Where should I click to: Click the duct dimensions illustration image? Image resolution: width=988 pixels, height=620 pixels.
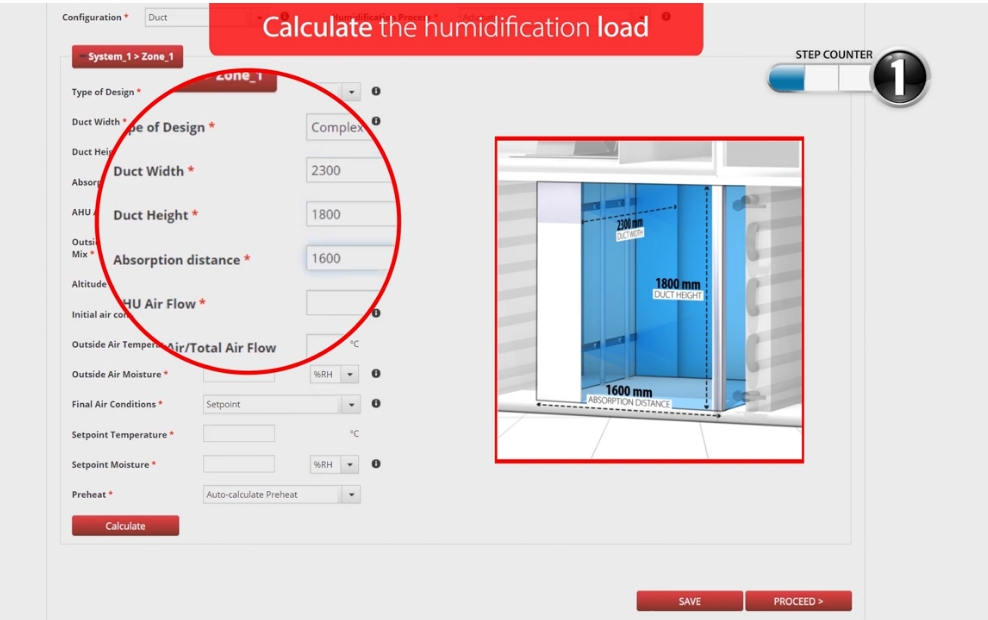[x=649, y=300]
